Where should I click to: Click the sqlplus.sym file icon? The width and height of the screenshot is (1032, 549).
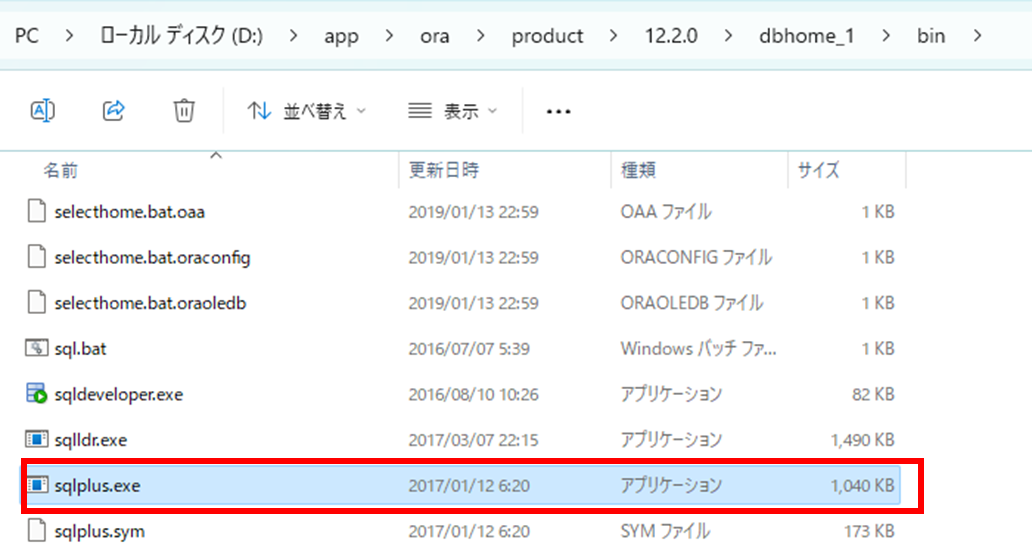coord(37,531)
